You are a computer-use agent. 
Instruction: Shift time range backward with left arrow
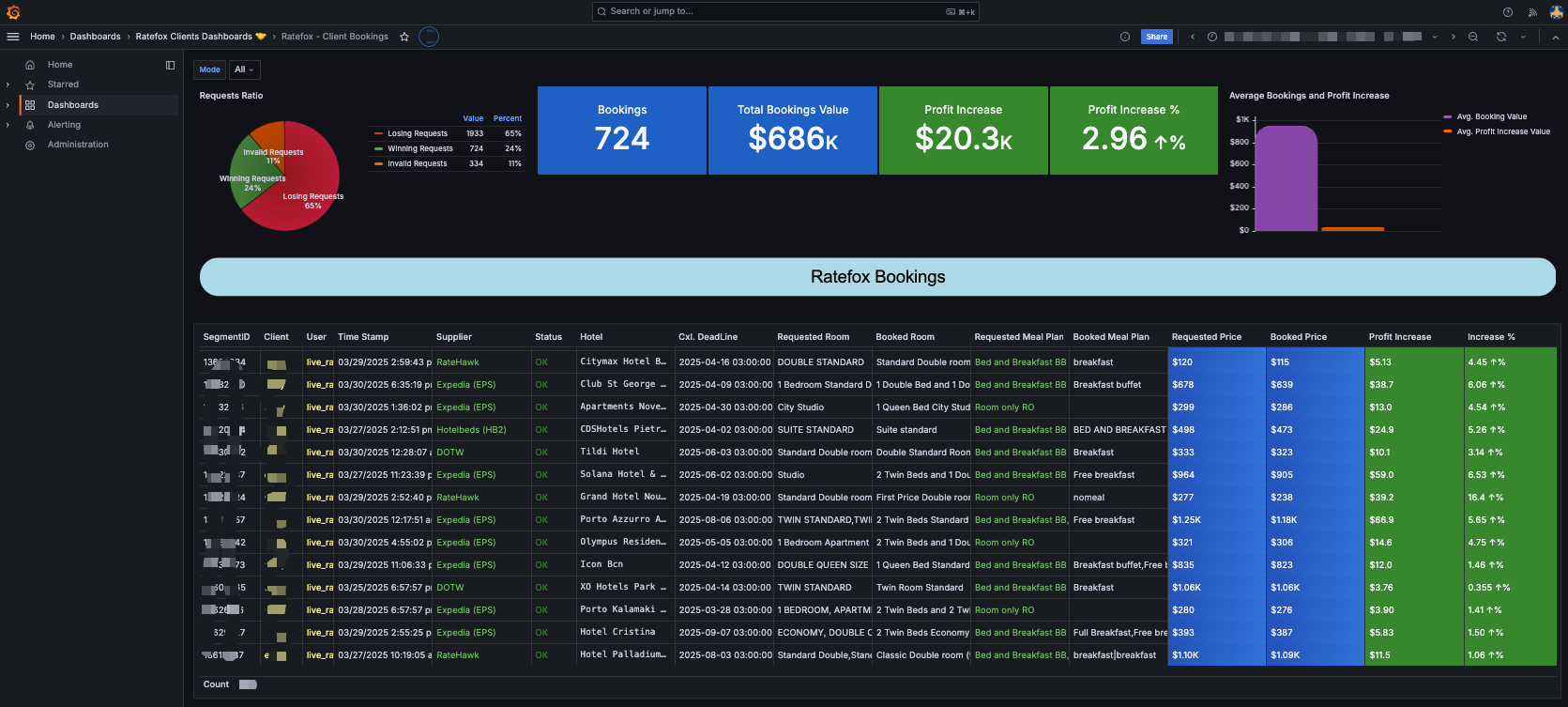1193,37
